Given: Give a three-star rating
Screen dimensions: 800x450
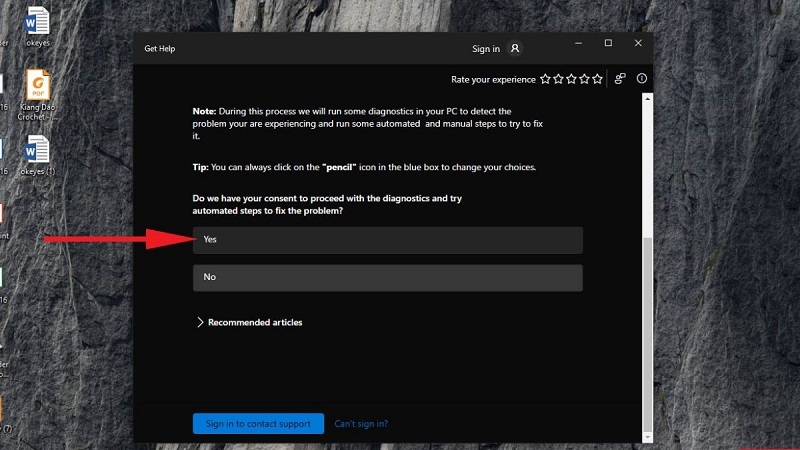Looking at the screenshot, I should [x=571, y=79].
